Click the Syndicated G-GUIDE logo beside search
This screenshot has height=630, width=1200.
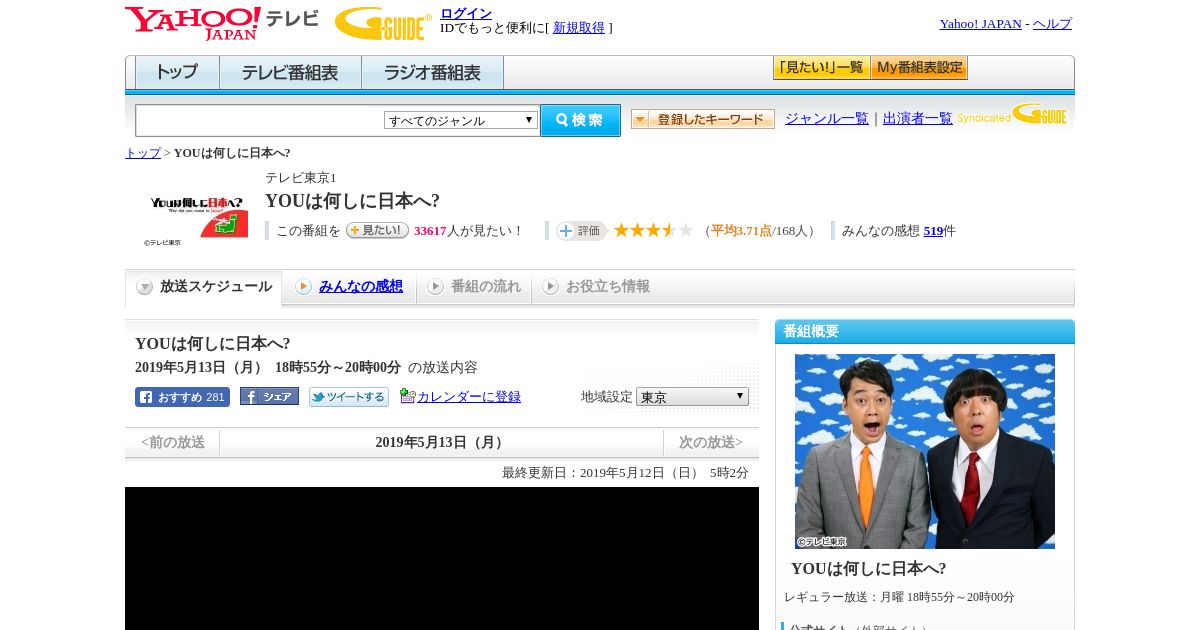click(x=1011, y=114)
